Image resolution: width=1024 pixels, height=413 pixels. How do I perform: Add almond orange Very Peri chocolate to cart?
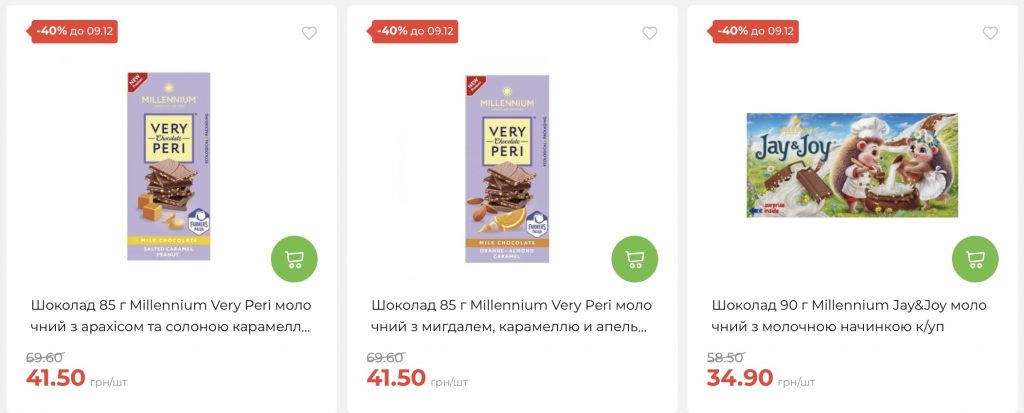coord(634,259)
